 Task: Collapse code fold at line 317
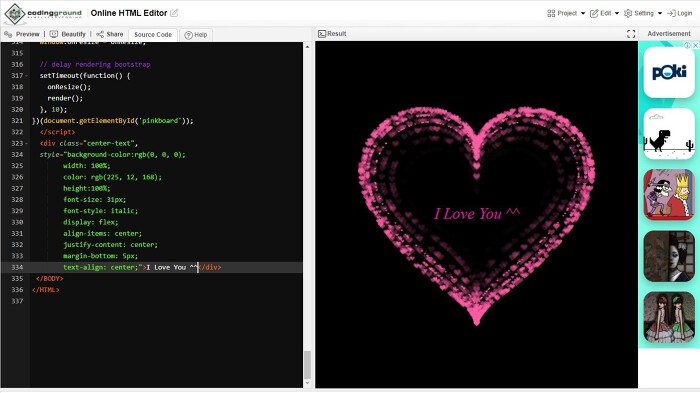click(26, 76)
